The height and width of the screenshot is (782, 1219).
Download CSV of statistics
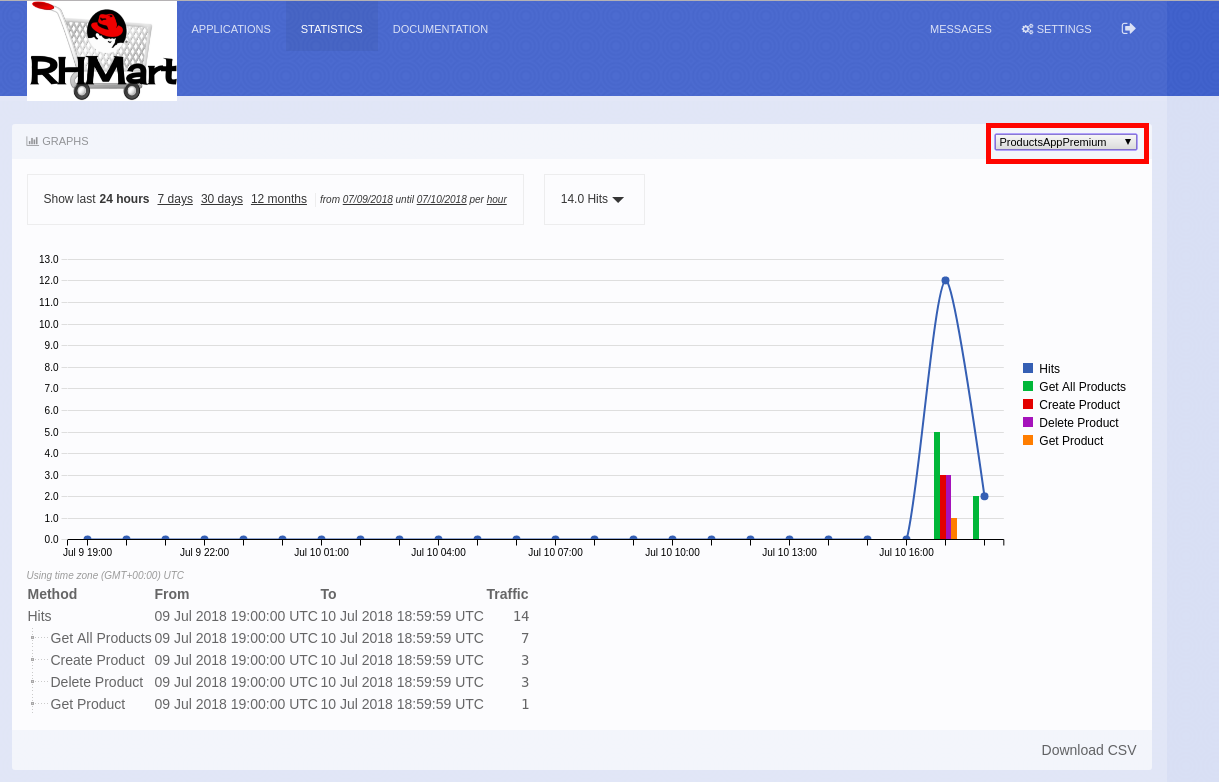coord(1088,750)
